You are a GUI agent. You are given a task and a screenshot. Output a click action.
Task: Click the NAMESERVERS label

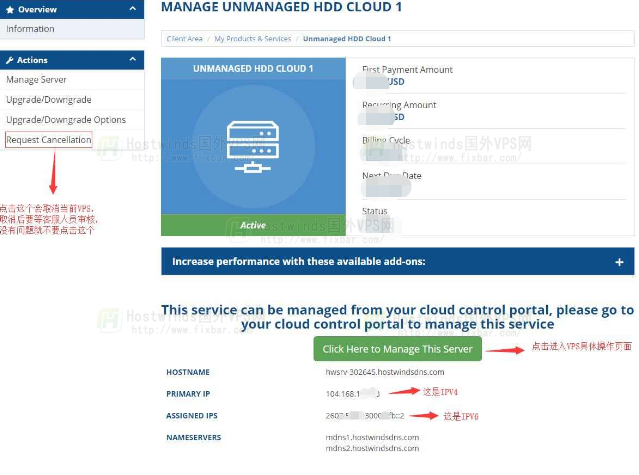click(x=194, y=438)
